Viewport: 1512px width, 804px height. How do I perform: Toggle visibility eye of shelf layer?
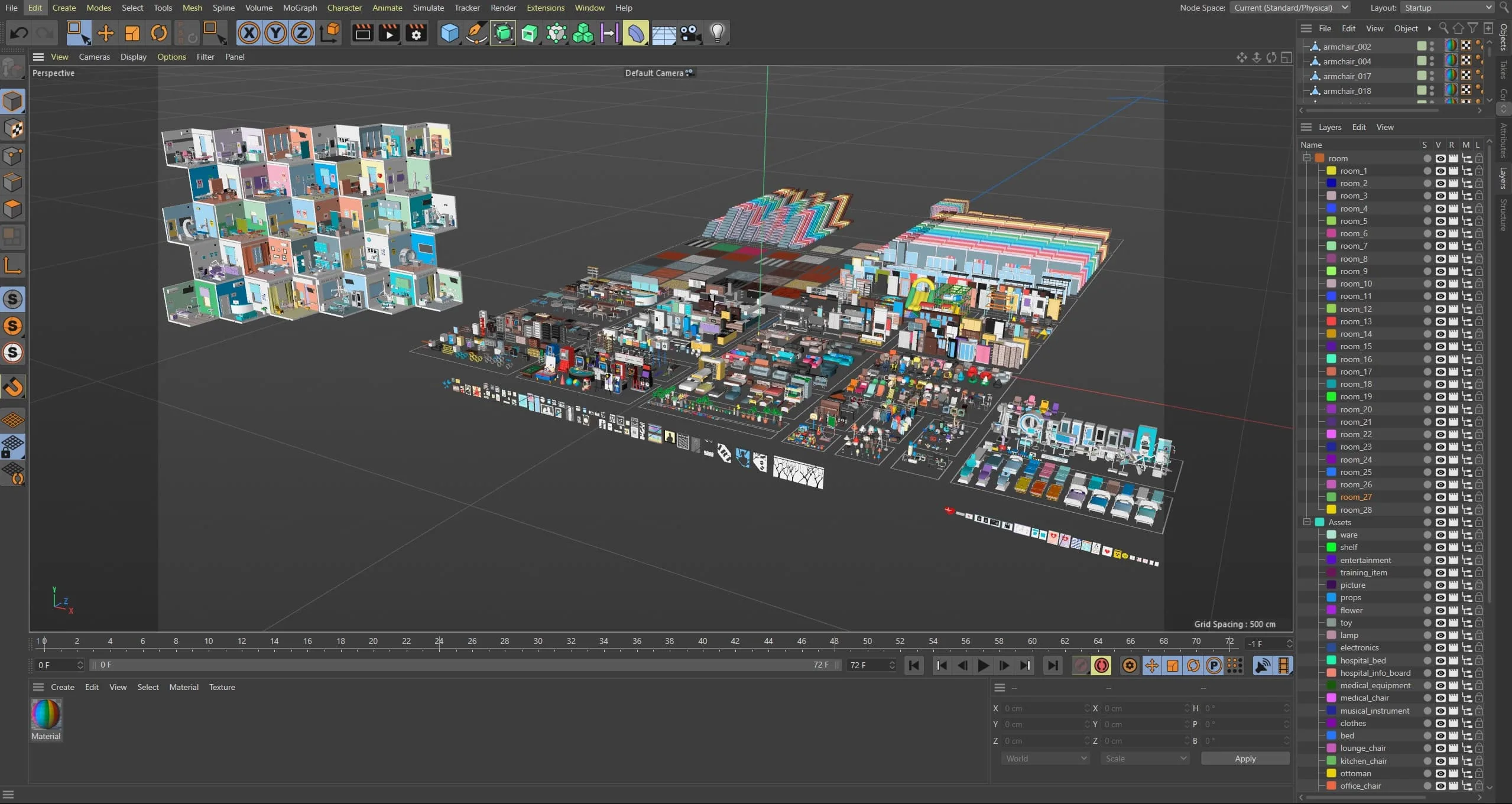click(1440, 548)
